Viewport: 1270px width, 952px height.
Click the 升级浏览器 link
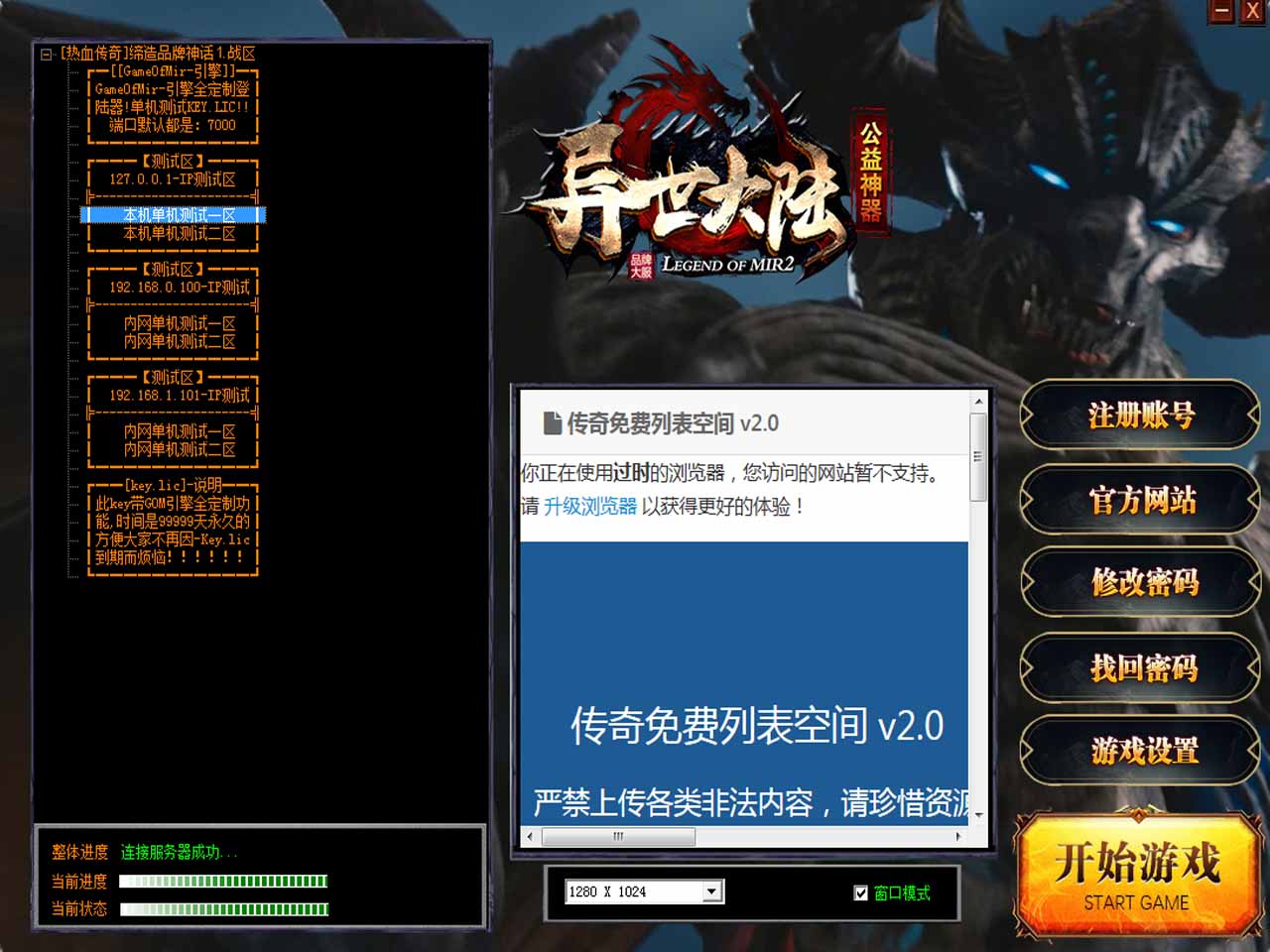tap(590, 507)
